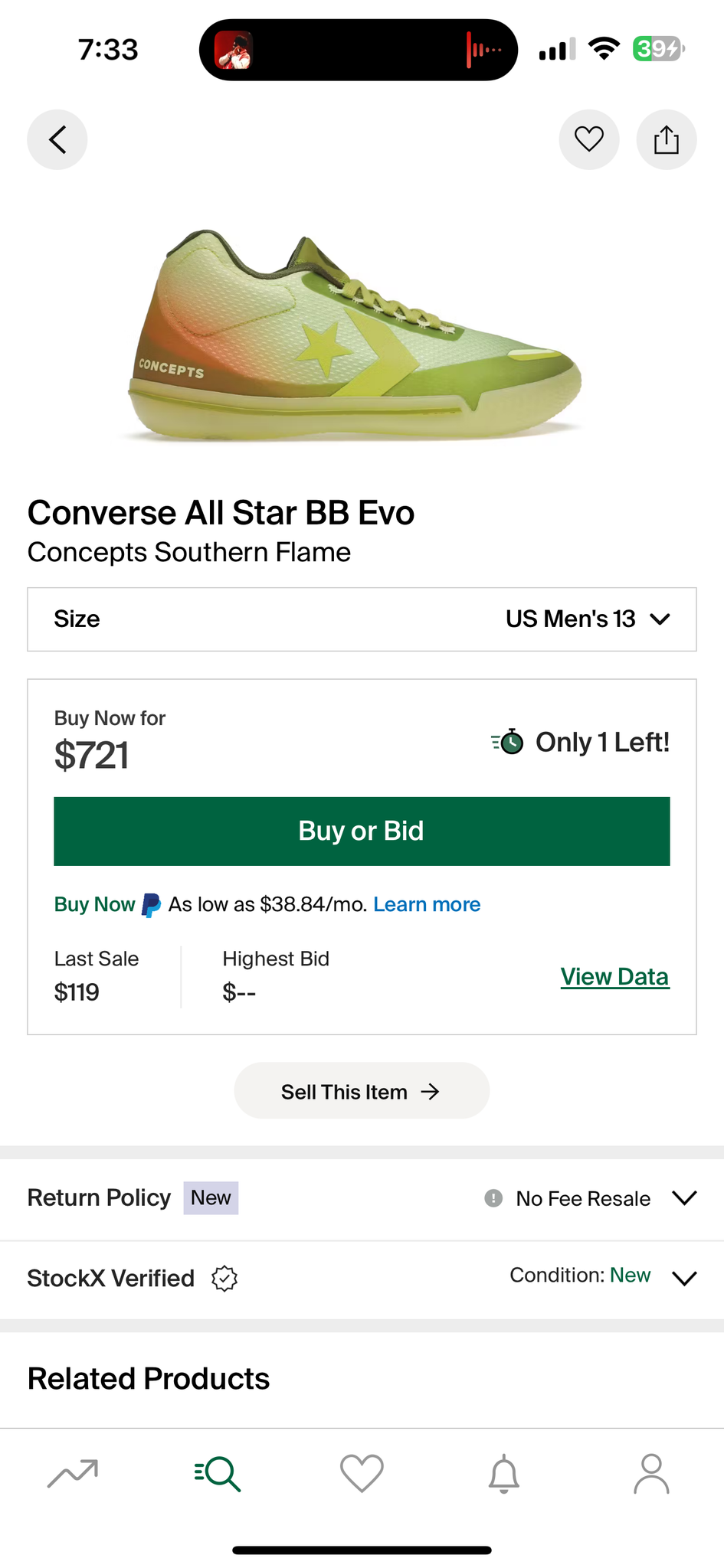Tap the StockX Verified badge icon
This screenshot has height=1568, width=724.
tap(224, 1278)
